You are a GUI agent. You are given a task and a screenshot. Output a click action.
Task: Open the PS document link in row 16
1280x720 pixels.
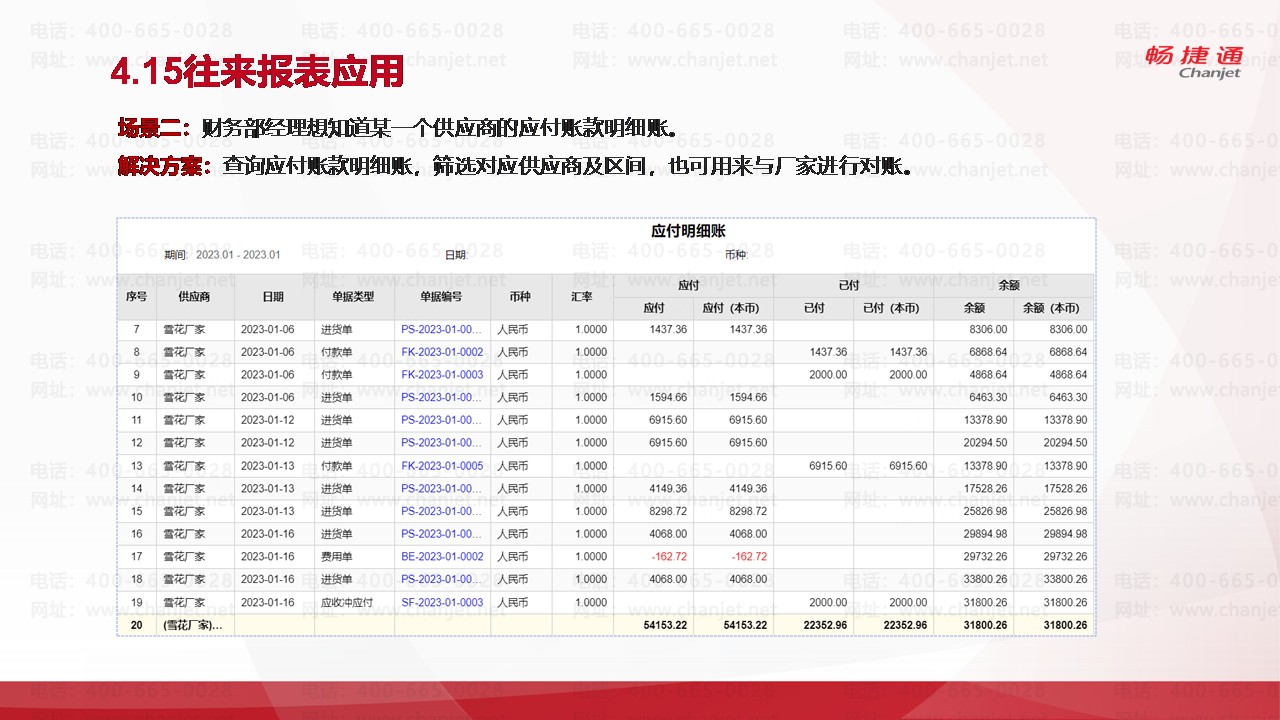pyautogui.click(x=442, y=534)
